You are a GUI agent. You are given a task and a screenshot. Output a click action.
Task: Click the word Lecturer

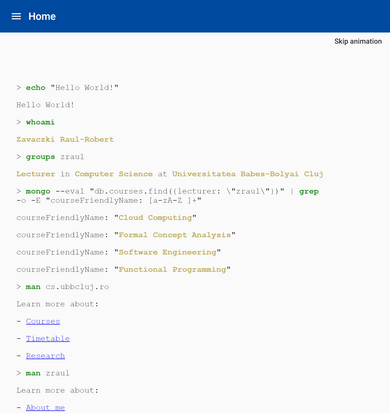[x=36, y=174]
